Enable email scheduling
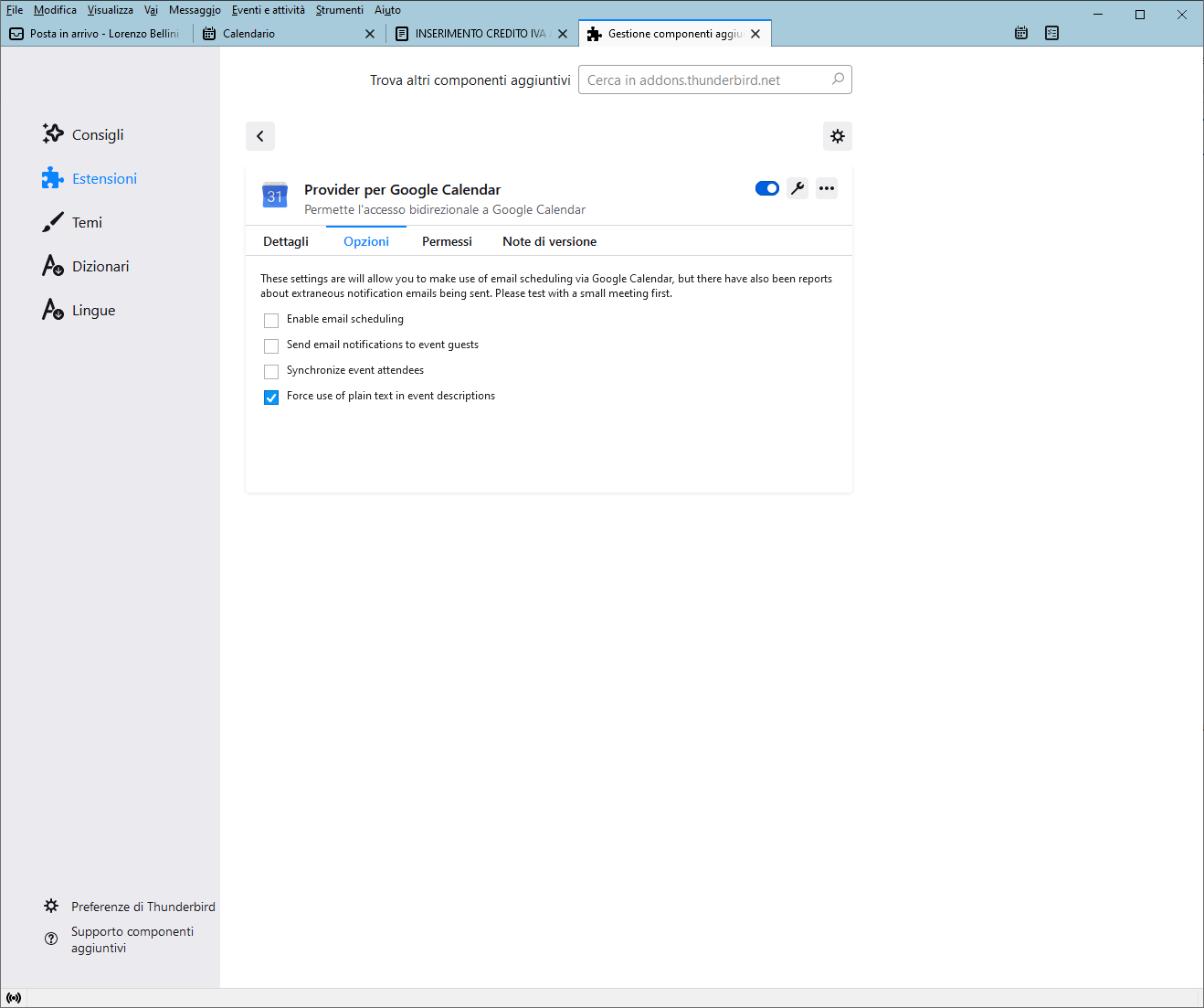Viewport: 1204px width, 1008px height. coord(270,320)
